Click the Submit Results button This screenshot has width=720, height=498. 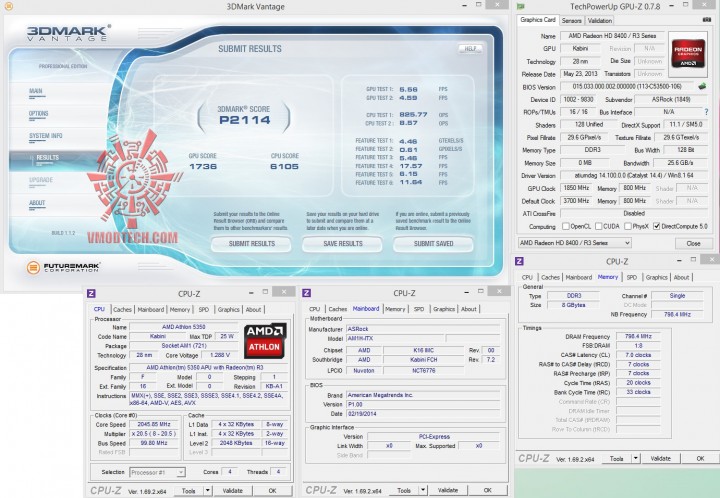[x=252, y=244]
